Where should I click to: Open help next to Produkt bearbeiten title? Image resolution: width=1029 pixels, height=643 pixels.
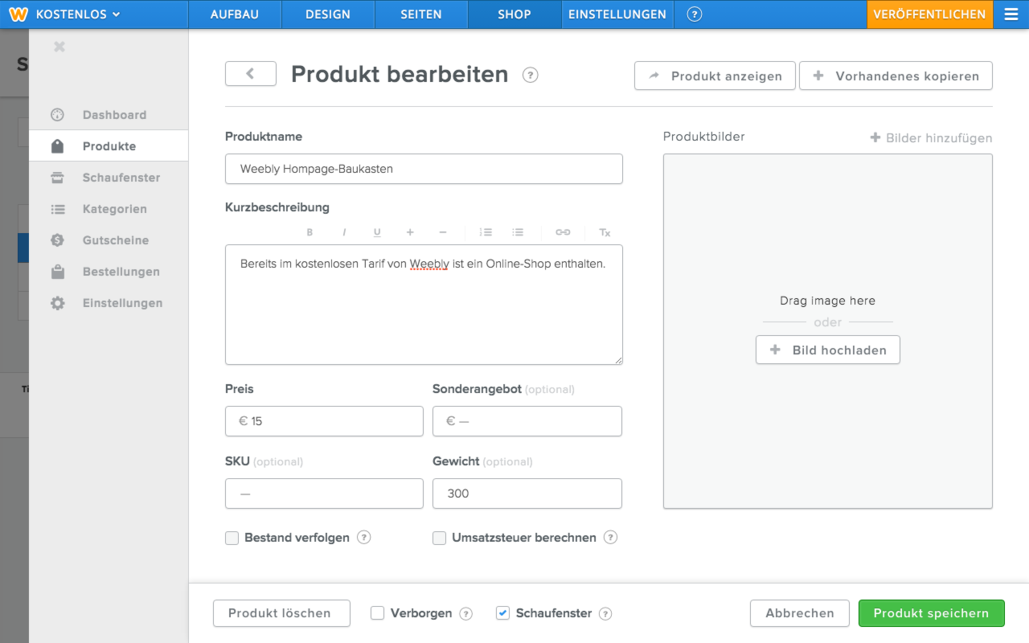530,75
